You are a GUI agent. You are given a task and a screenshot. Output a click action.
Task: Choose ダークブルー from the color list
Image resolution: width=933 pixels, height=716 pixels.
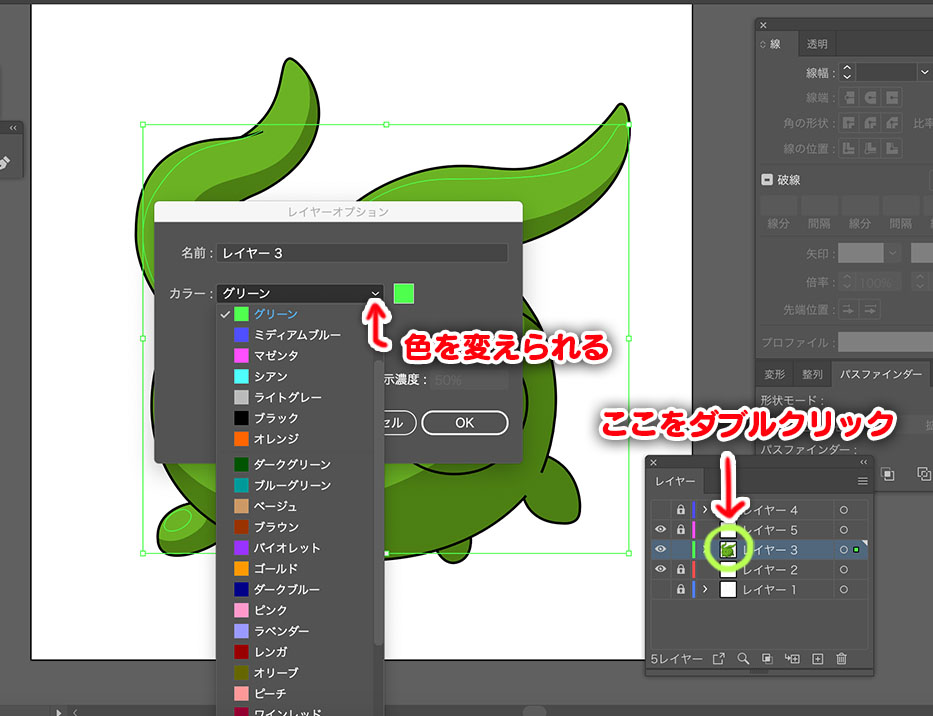pyautogui.click(x=277, y=589)
